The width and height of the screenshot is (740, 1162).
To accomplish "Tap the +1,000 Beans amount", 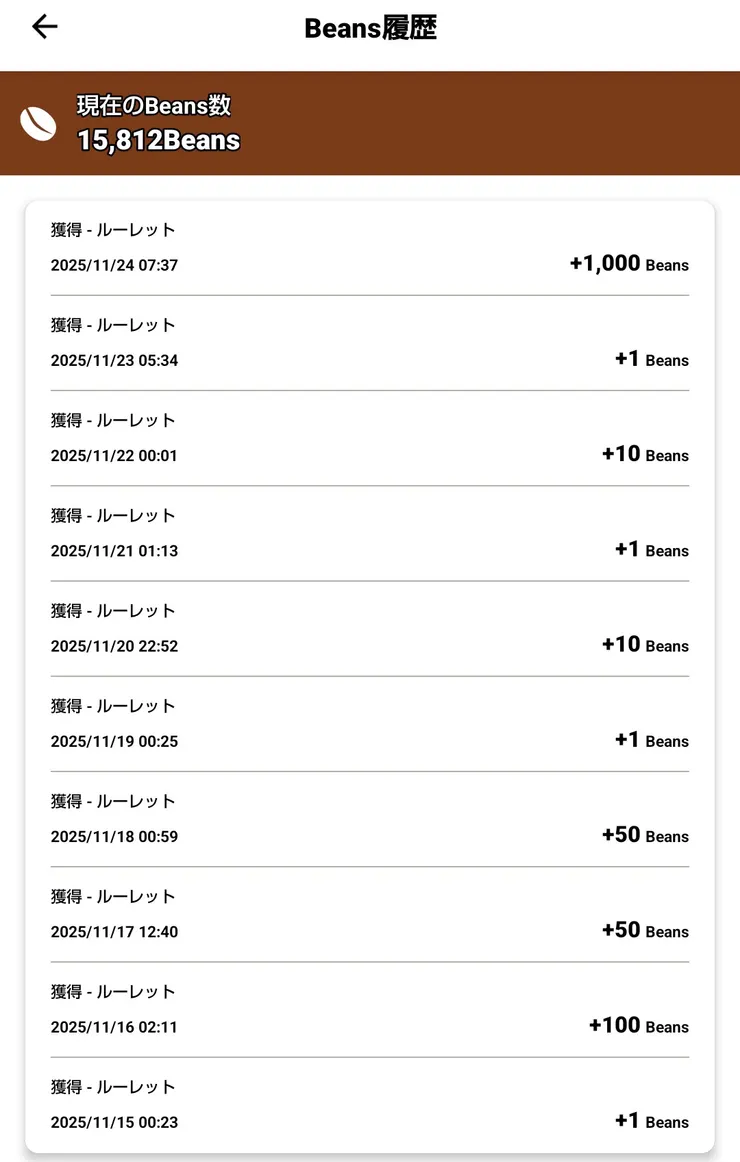I will pos(628,264).
